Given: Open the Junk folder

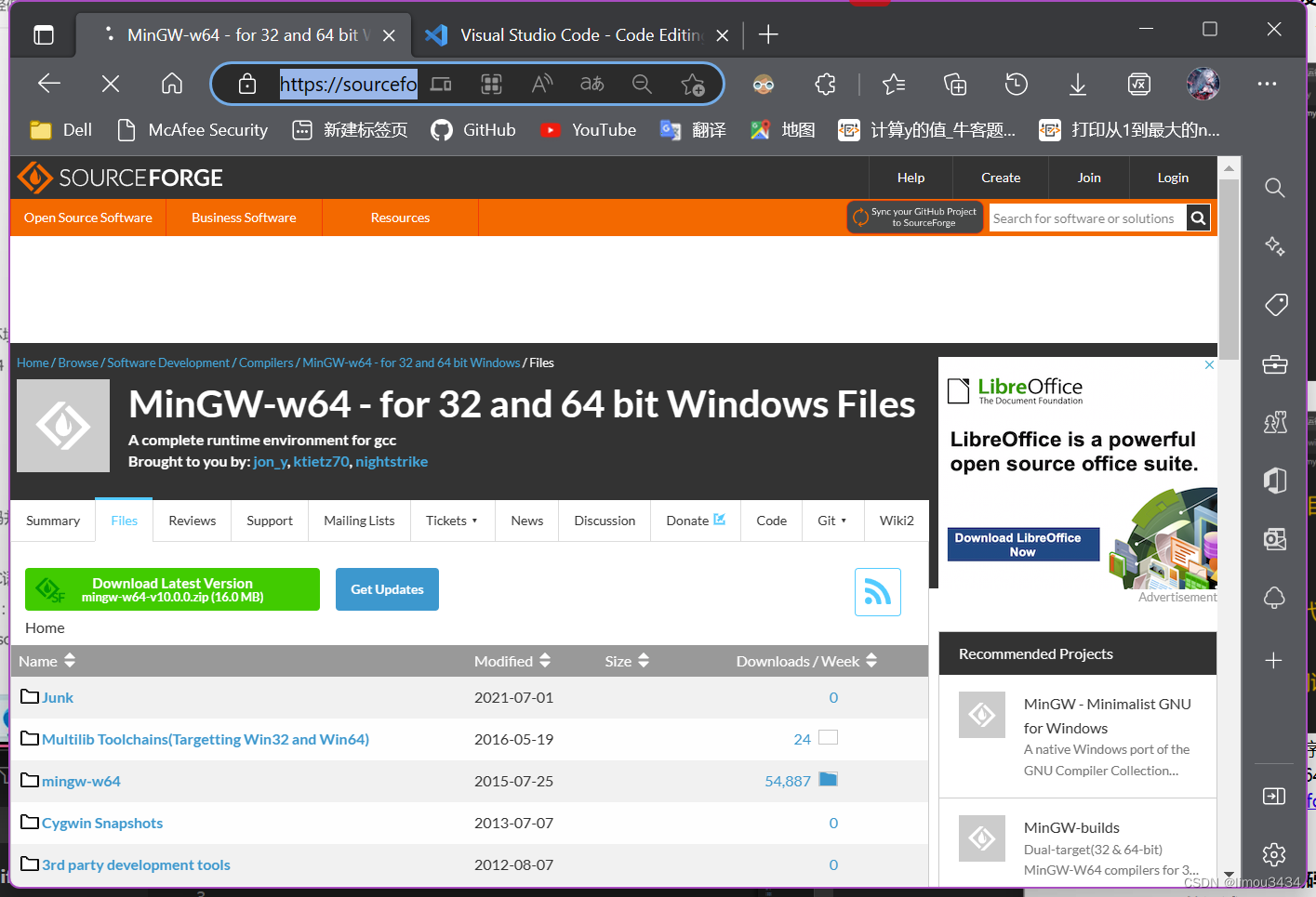Looking at the screenshot, I should [57, 698].
